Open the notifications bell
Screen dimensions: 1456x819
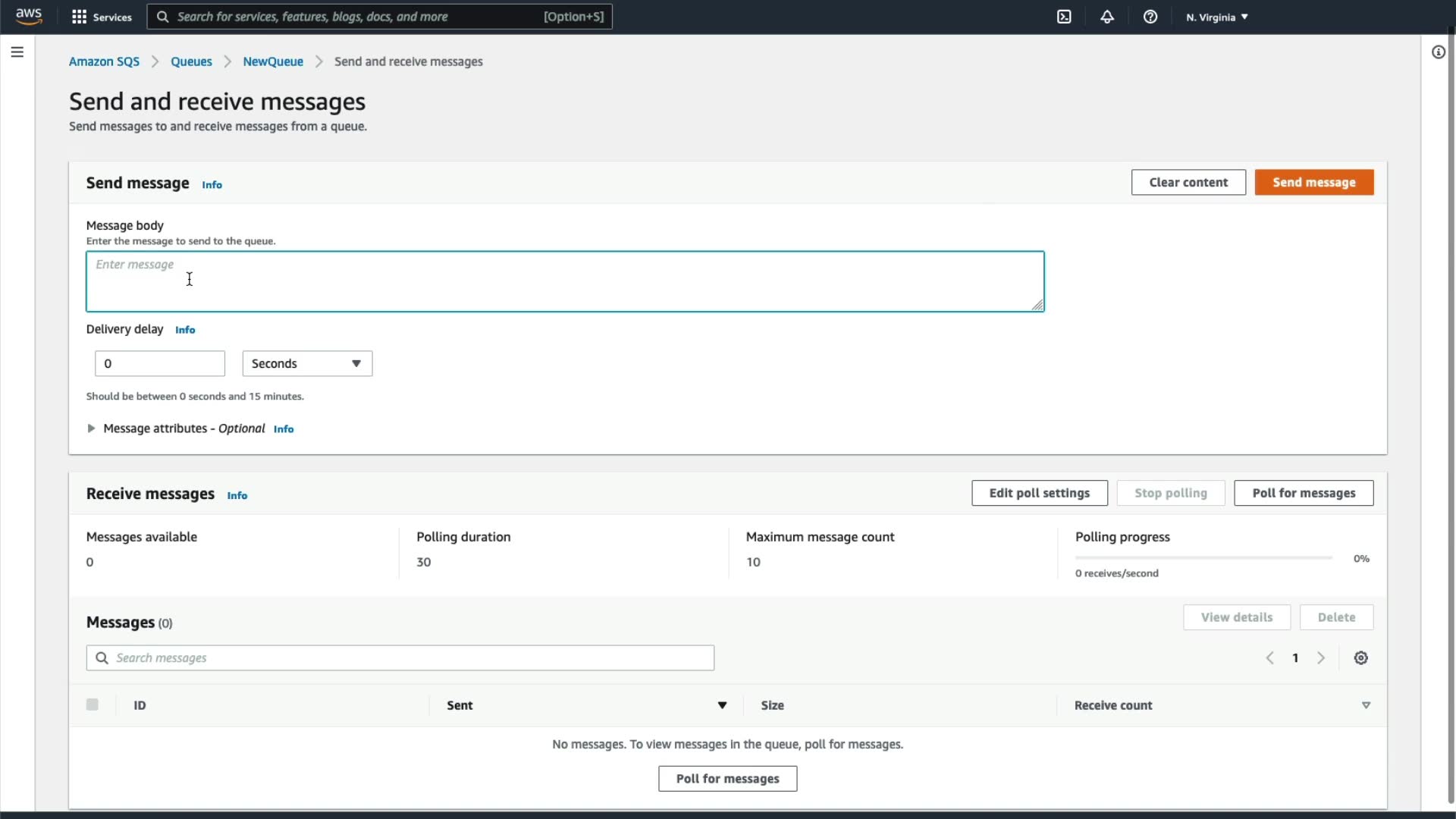point(1107,17)
